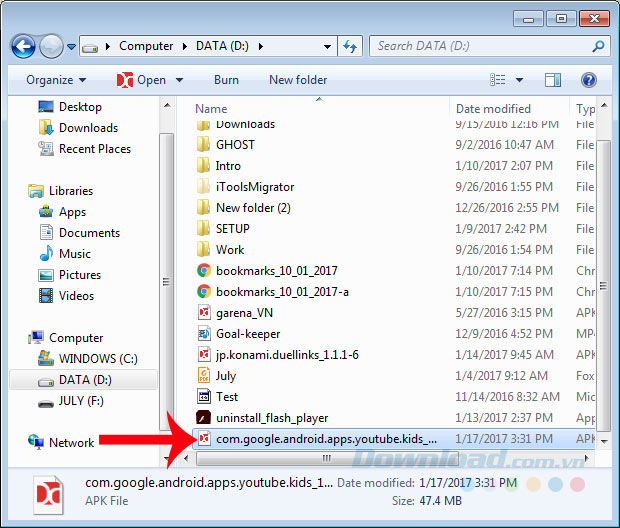Select Downloads in the navigation pane
Image resolution: width=620 pixels, height=528 pixels.
[x=78, y=128]
